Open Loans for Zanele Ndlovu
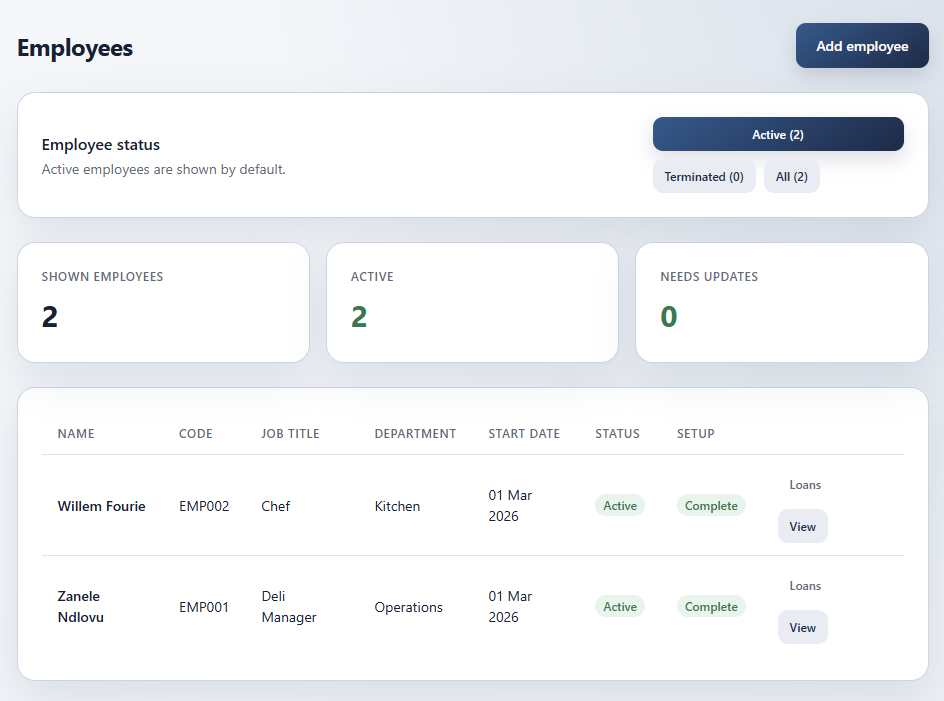Image resolution: width=944 pixels, height=701 pixels. (x=805, y=586)
